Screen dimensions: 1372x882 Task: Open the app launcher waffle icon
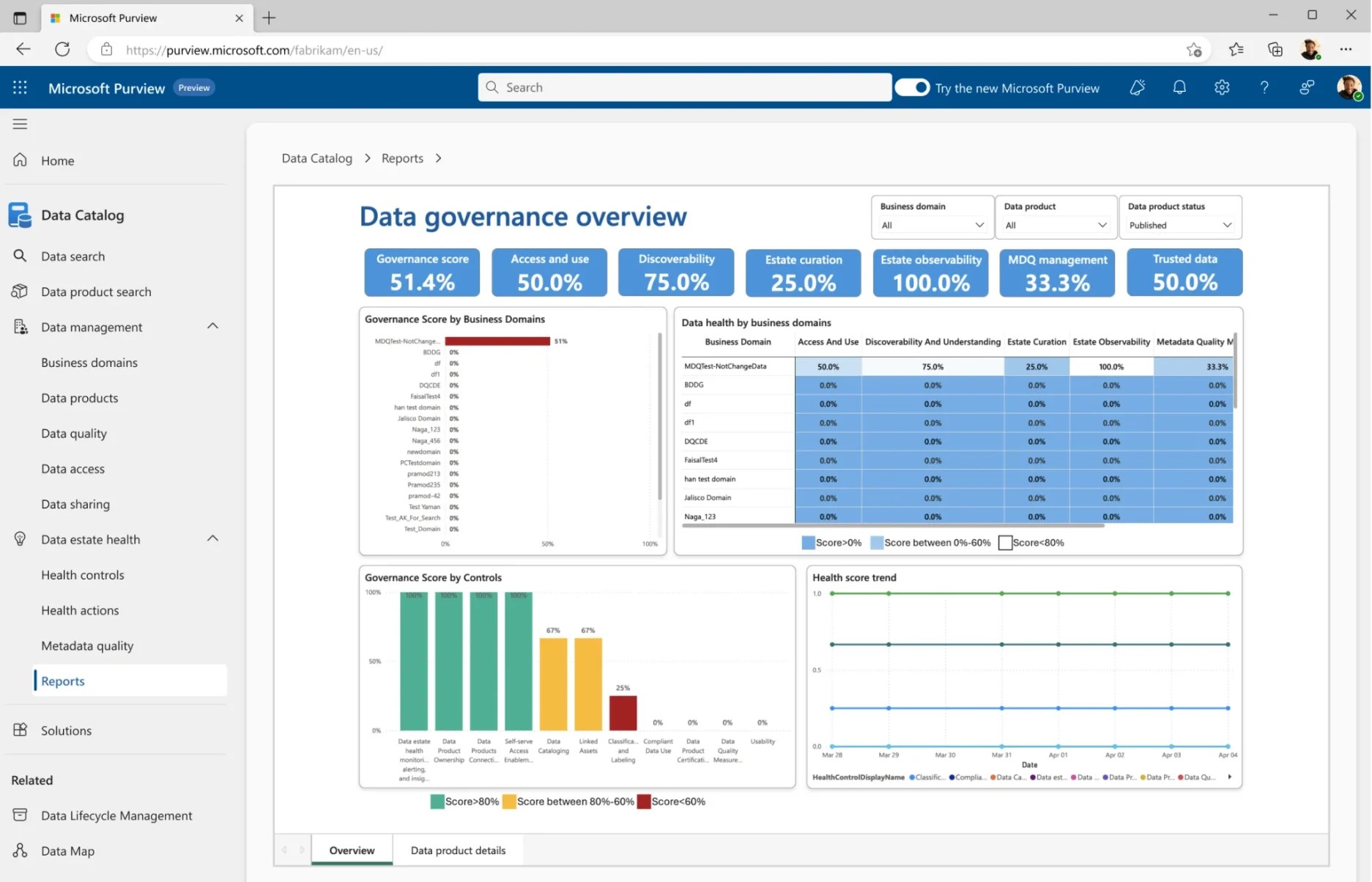(20, 87)
